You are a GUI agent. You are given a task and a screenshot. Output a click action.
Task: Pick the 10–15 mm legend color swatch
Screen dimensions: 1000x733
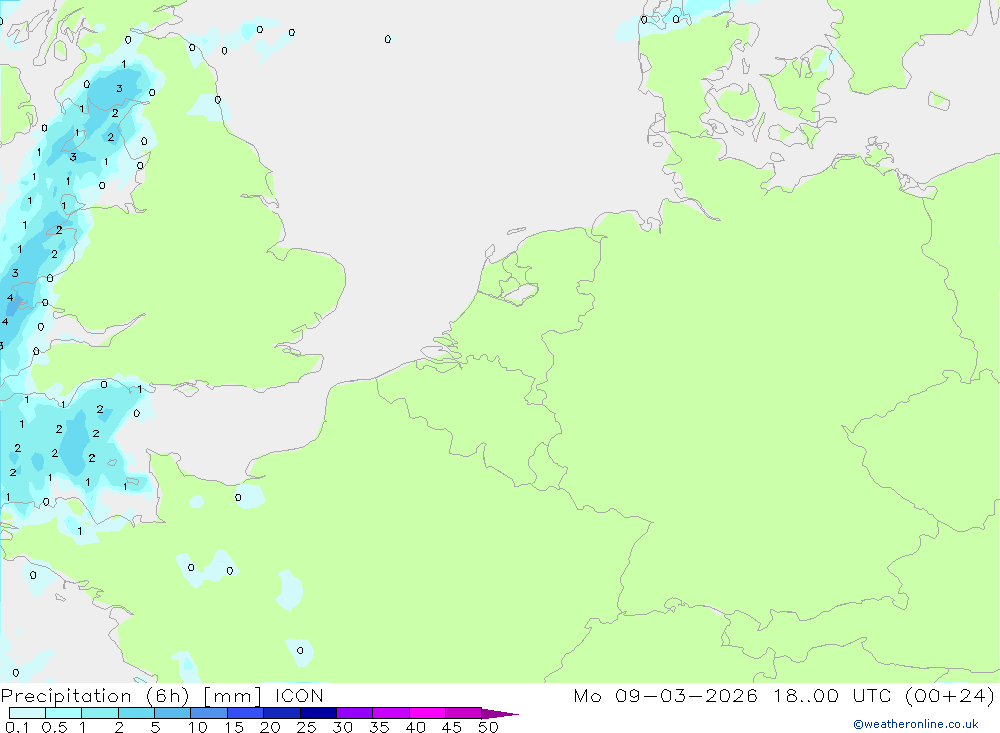(x=209, y=713)
